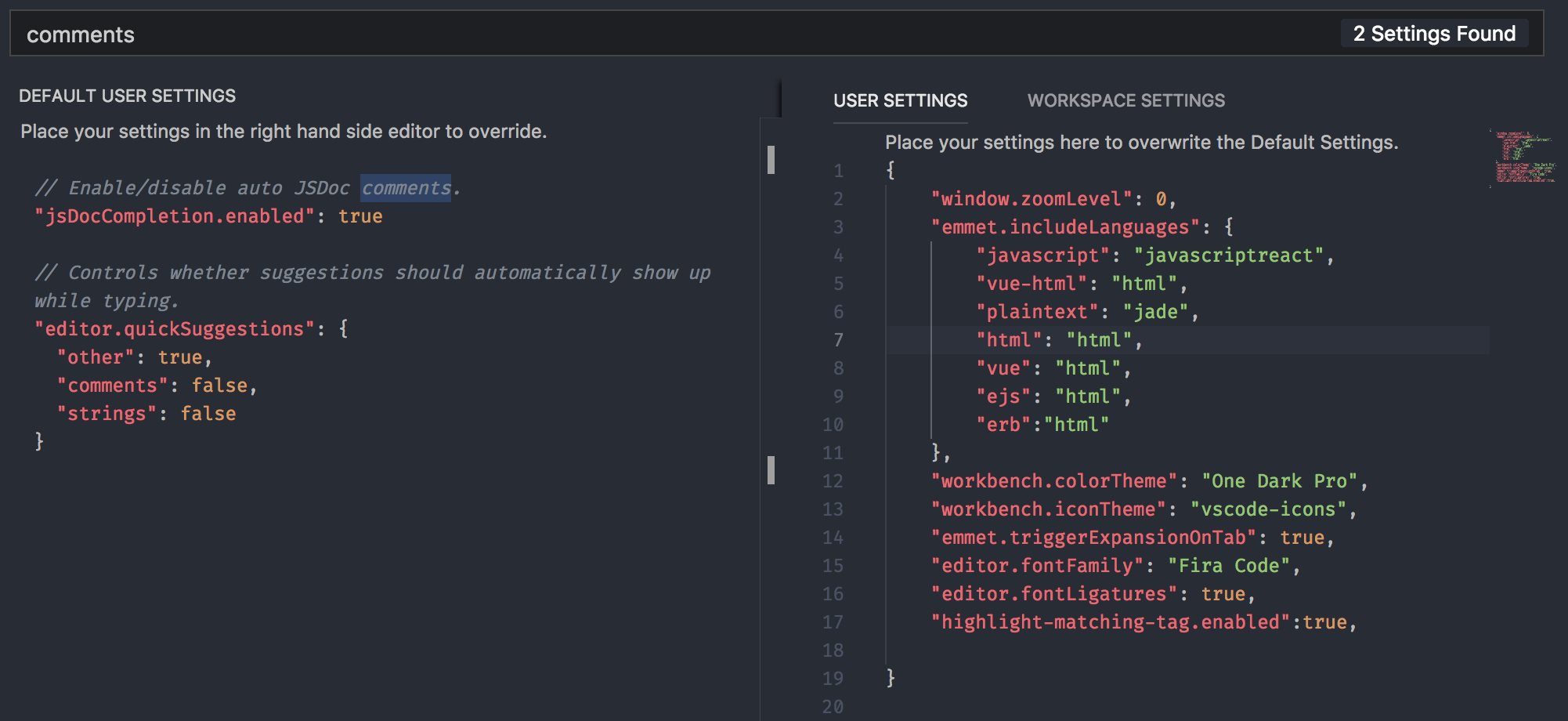Click the "workbench.iconTheme" key
Viewport: 1568px width, 721px height.
click(x=1048, y=509)
